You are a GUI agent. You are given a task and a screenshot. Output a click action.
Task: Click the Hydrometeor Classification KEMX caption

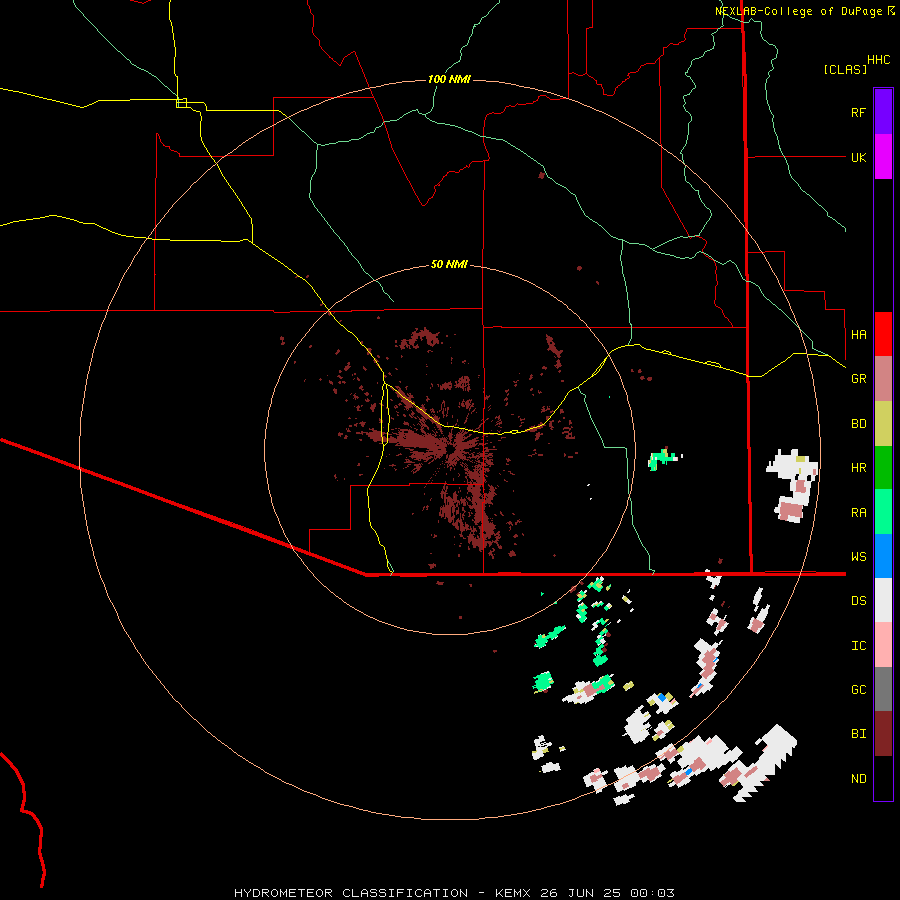click(454, 893)
